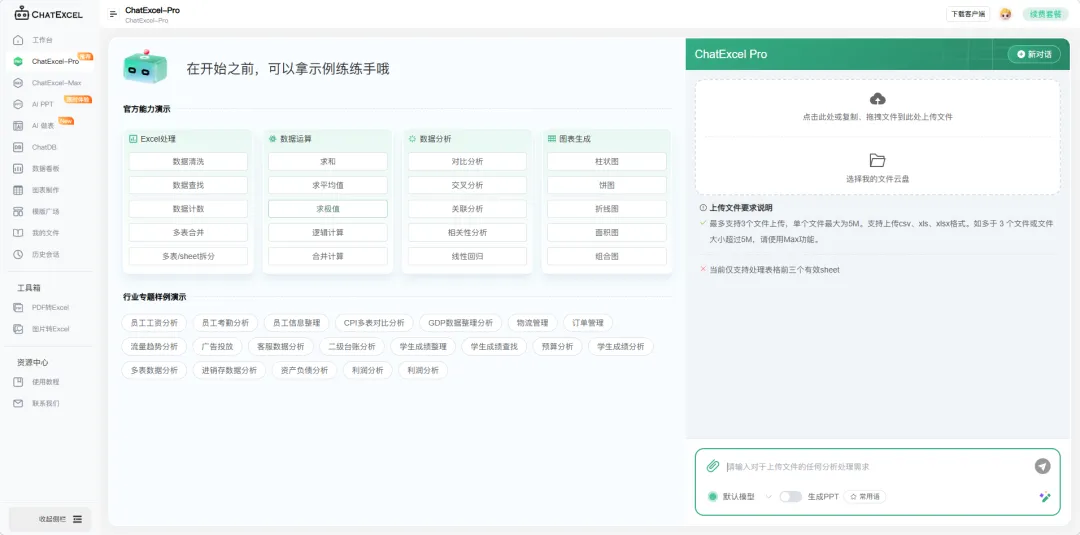Try the 求平均值 example
1080x535 pixels.
point(328,185)
